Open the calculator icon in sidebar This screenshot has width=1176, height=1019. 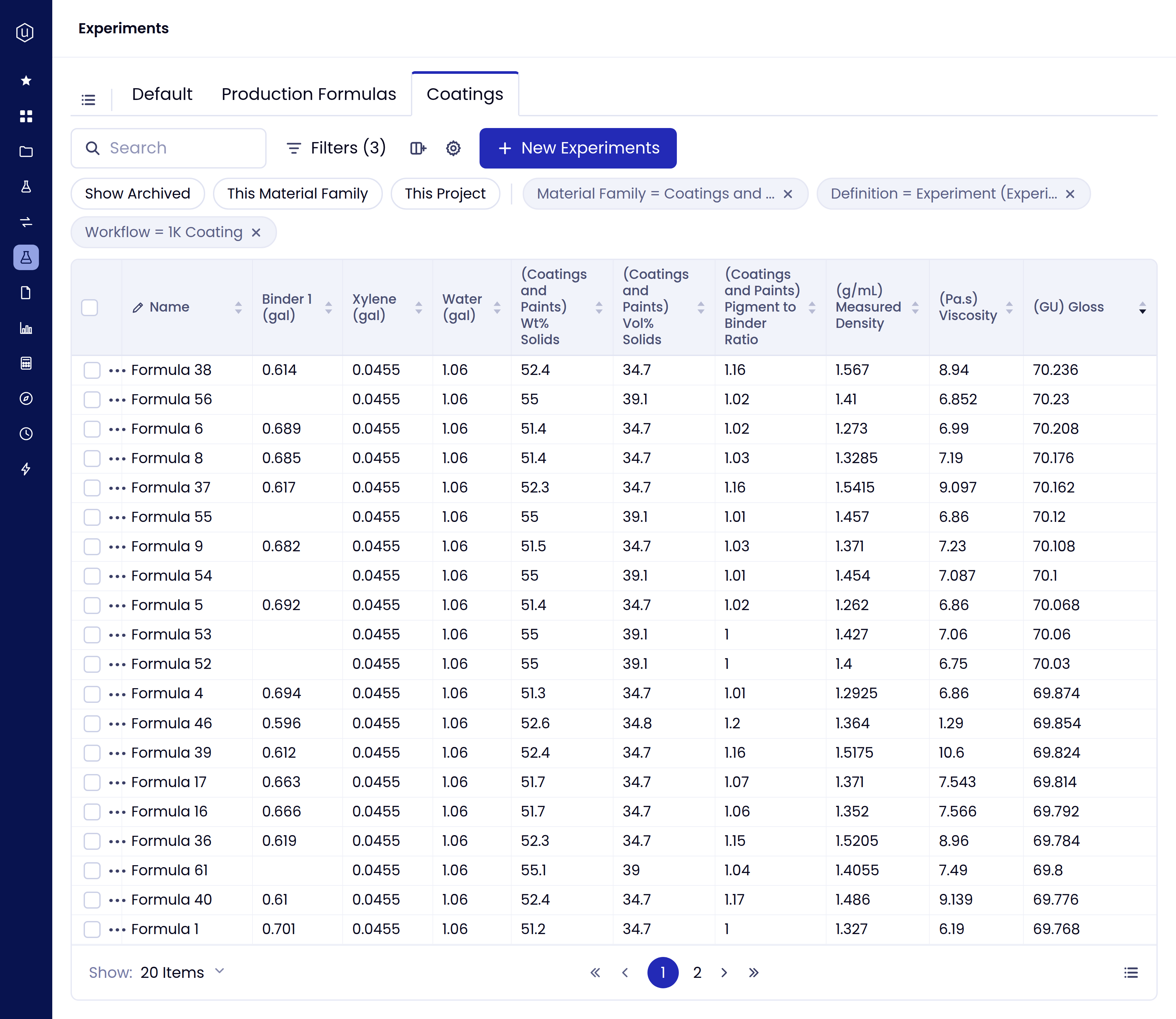coord(25,364)
